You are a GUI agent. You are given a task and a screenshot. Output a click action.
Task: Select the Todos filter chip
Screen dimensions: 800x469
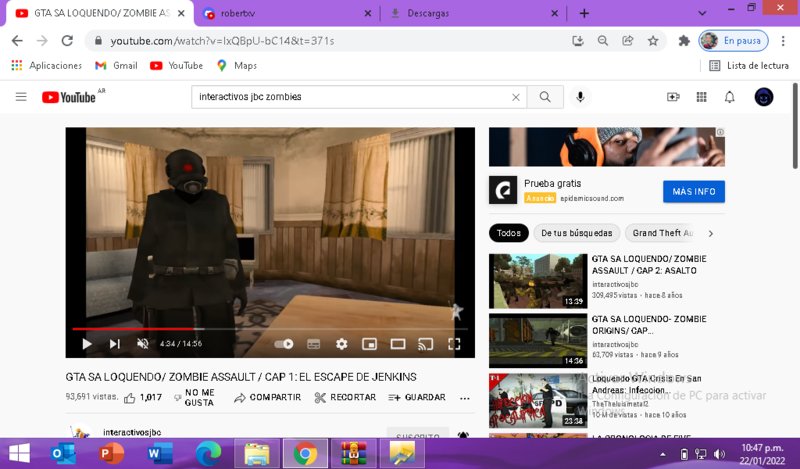[509, 233]
